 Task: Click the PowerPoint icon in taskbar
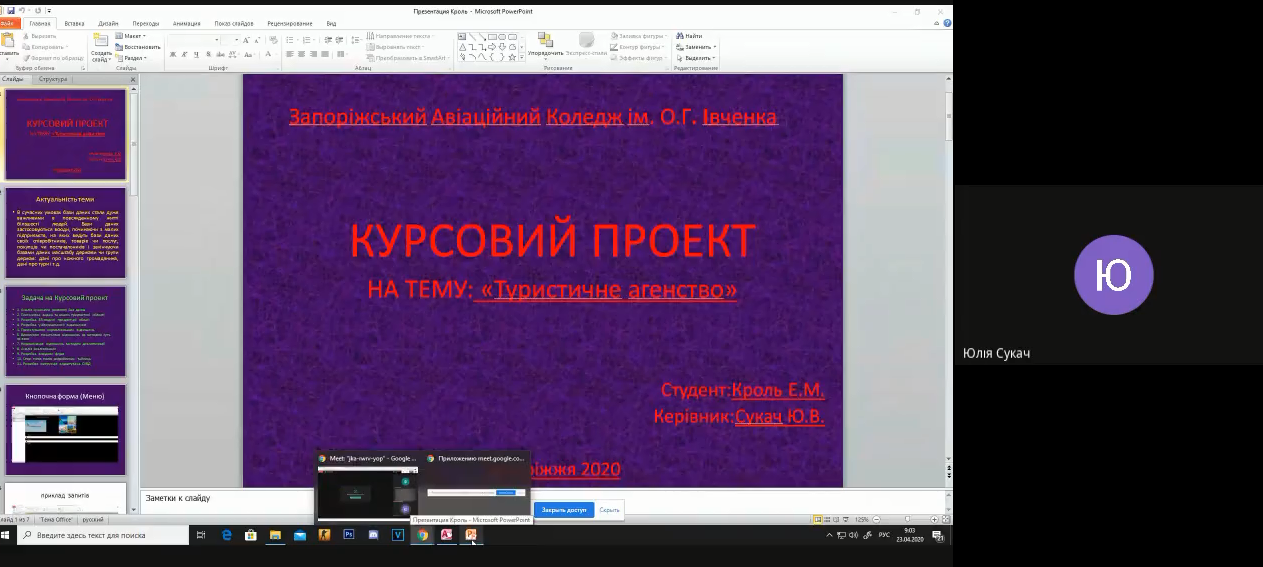[x=471, y=535]
